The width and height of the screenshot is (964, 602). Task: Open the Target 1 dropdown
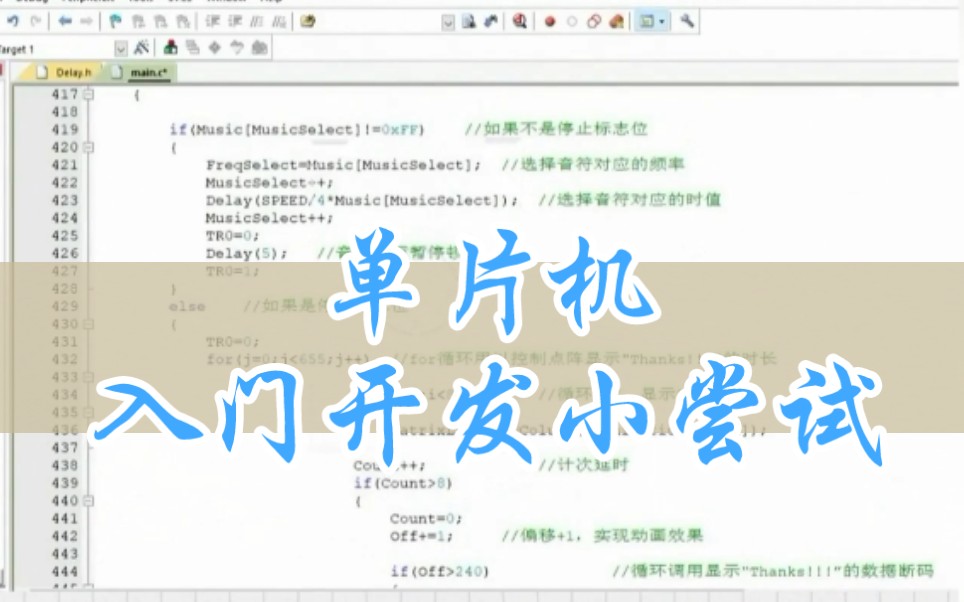[x=121, y=46]
